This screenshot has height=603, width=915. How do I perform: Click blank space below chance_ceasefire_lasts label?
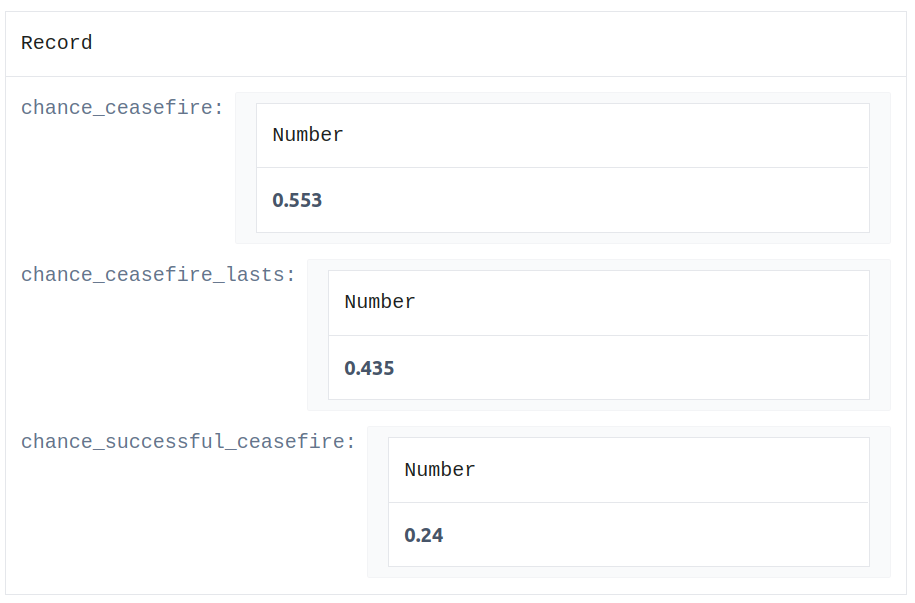click(159, 348)
